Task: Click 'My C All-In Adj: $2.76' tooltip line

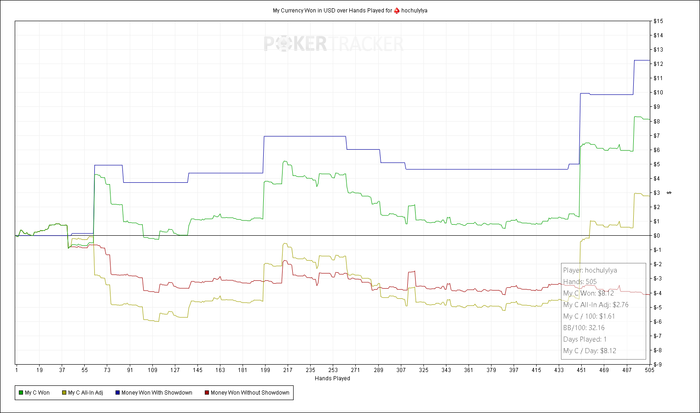Action: point(596,305)
